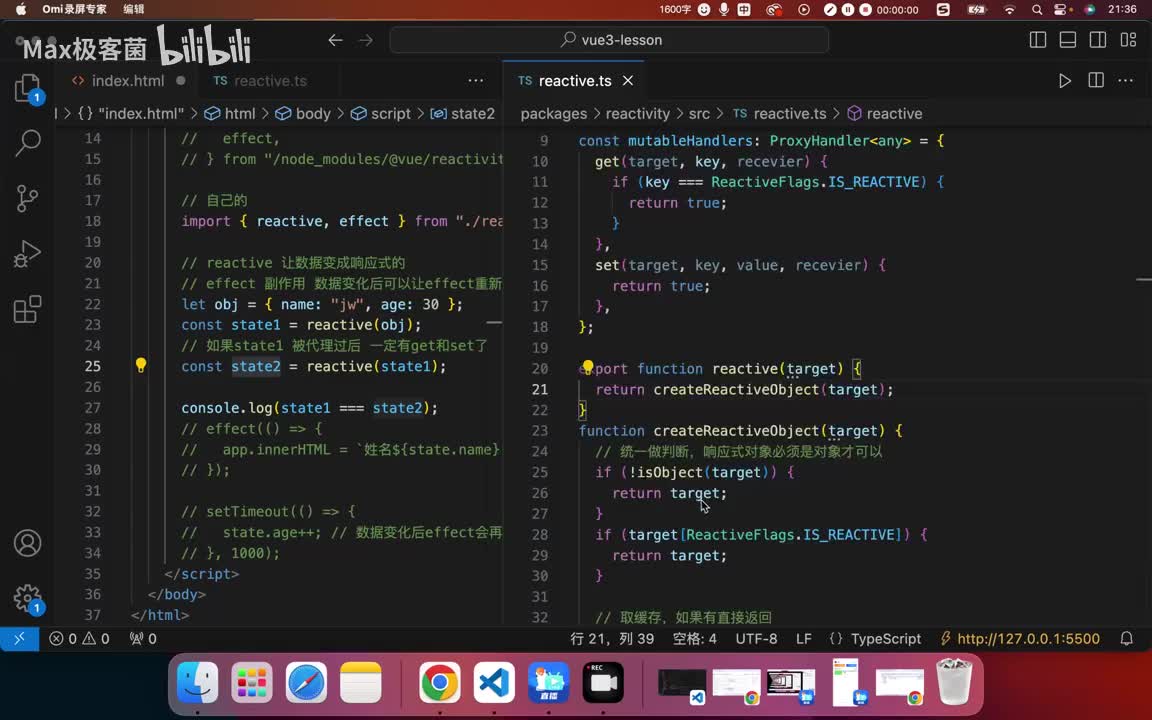Open the reactive.ts breadcrumb segment
The image size is (1152, 720).
click(780, 114)
